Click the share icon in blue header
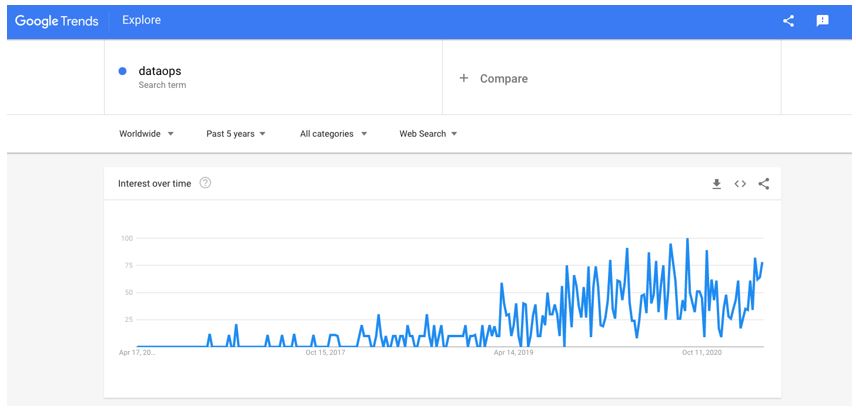 pos(788,21)
